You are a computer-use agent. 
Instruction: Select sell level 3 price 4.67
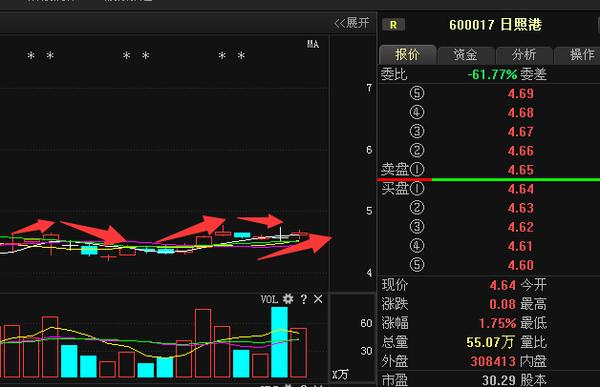pyautogui.click(x=520, y=132)
